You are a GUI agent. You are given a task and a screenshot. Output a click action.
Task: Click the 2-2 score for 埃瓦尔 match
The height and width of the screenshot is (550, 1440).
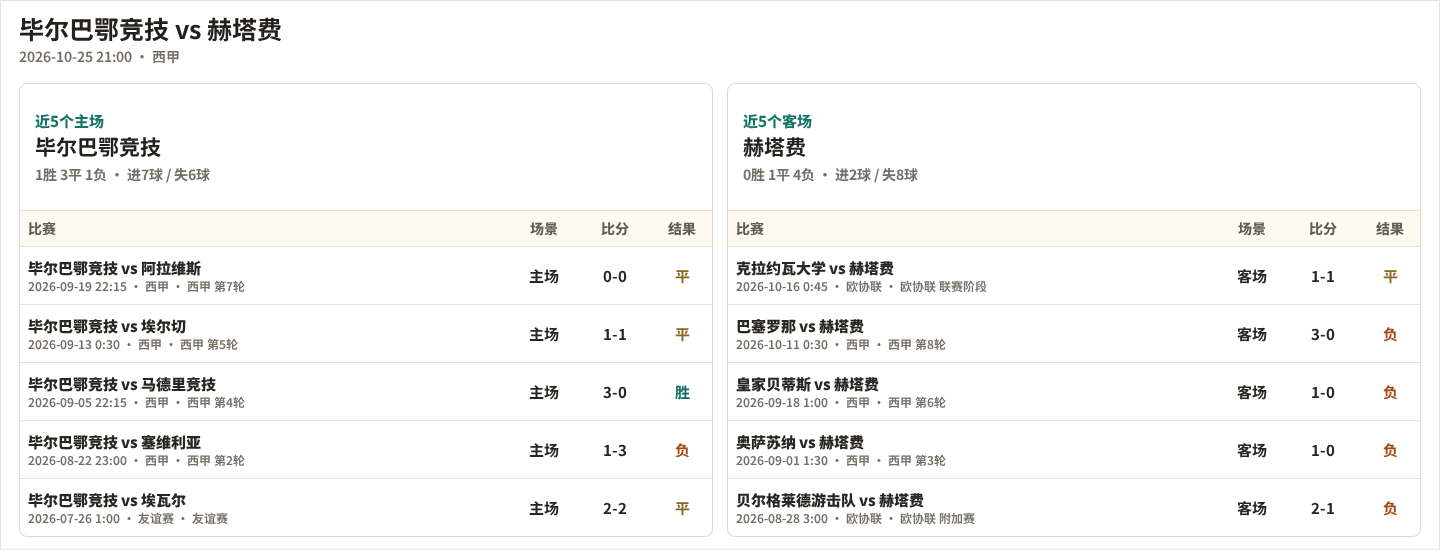coord(615,508)
